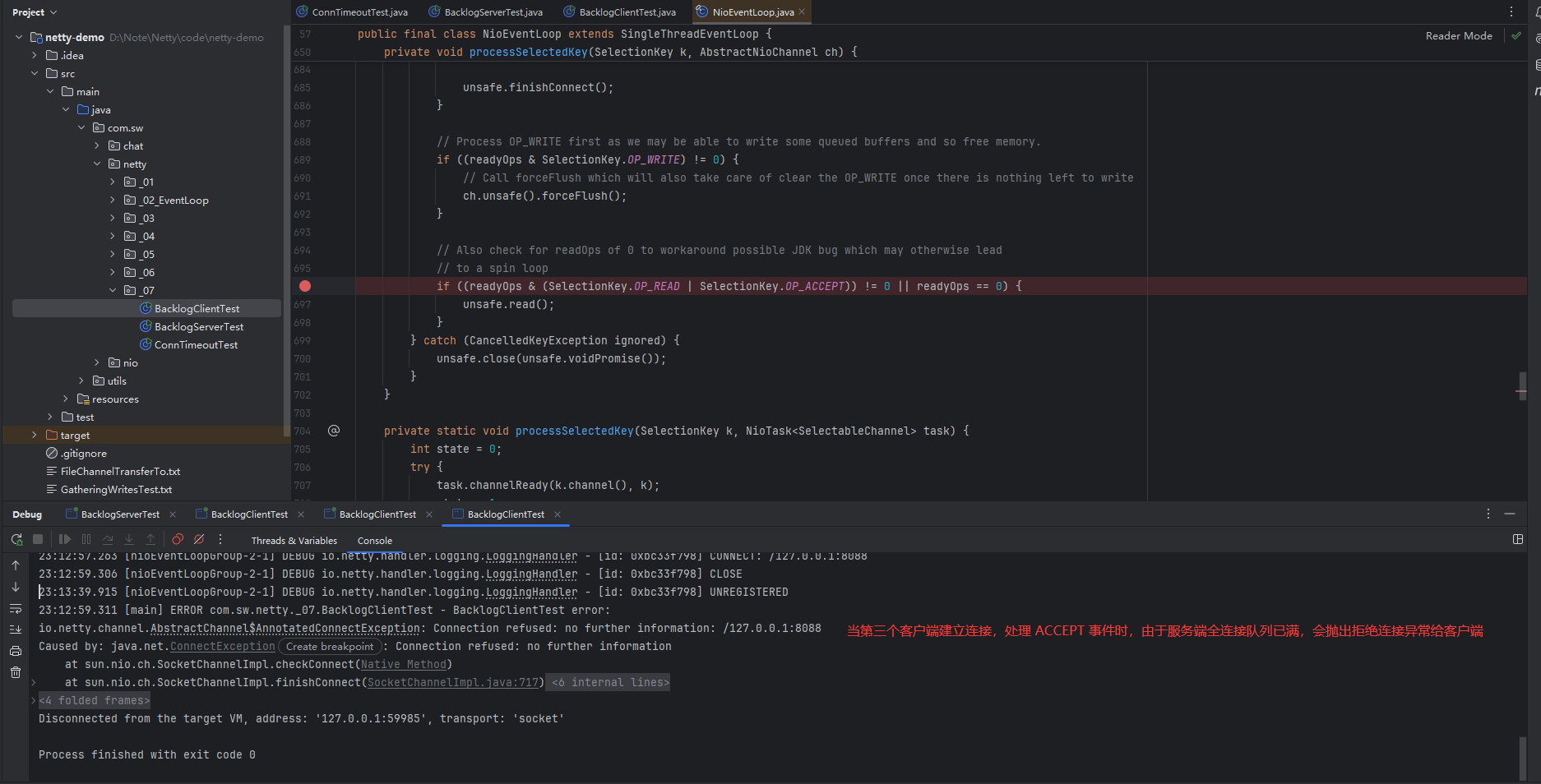Expand the _02_EventLoop package
This screenshot has height=784, width=1541.
pos(113,200)
